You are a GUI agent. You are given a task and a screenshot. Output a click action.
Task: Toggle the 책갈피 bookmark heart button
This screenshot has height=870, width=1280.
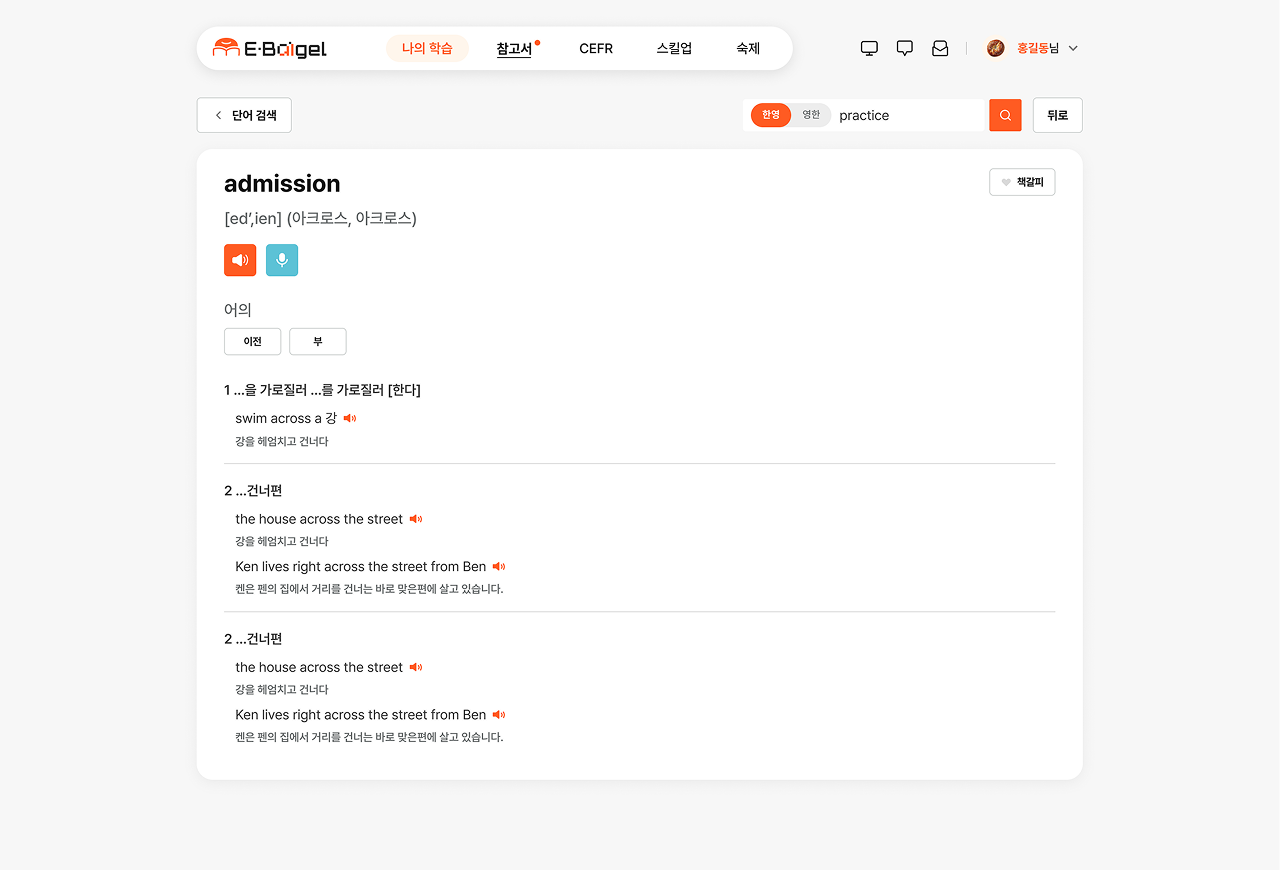point(1022,182)
